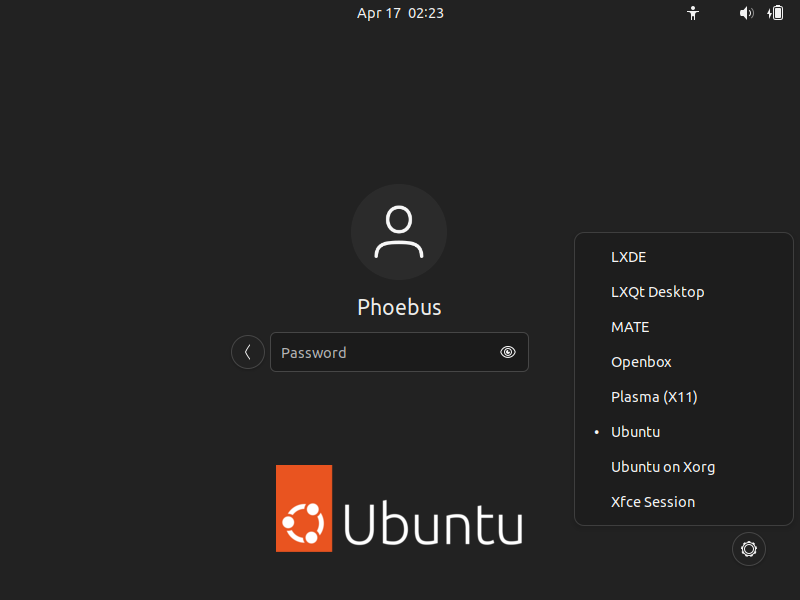Open the clock showing Apr 17 02:23
The width and height of the screenshot is (800, 600).
click(x=401, y=13)
